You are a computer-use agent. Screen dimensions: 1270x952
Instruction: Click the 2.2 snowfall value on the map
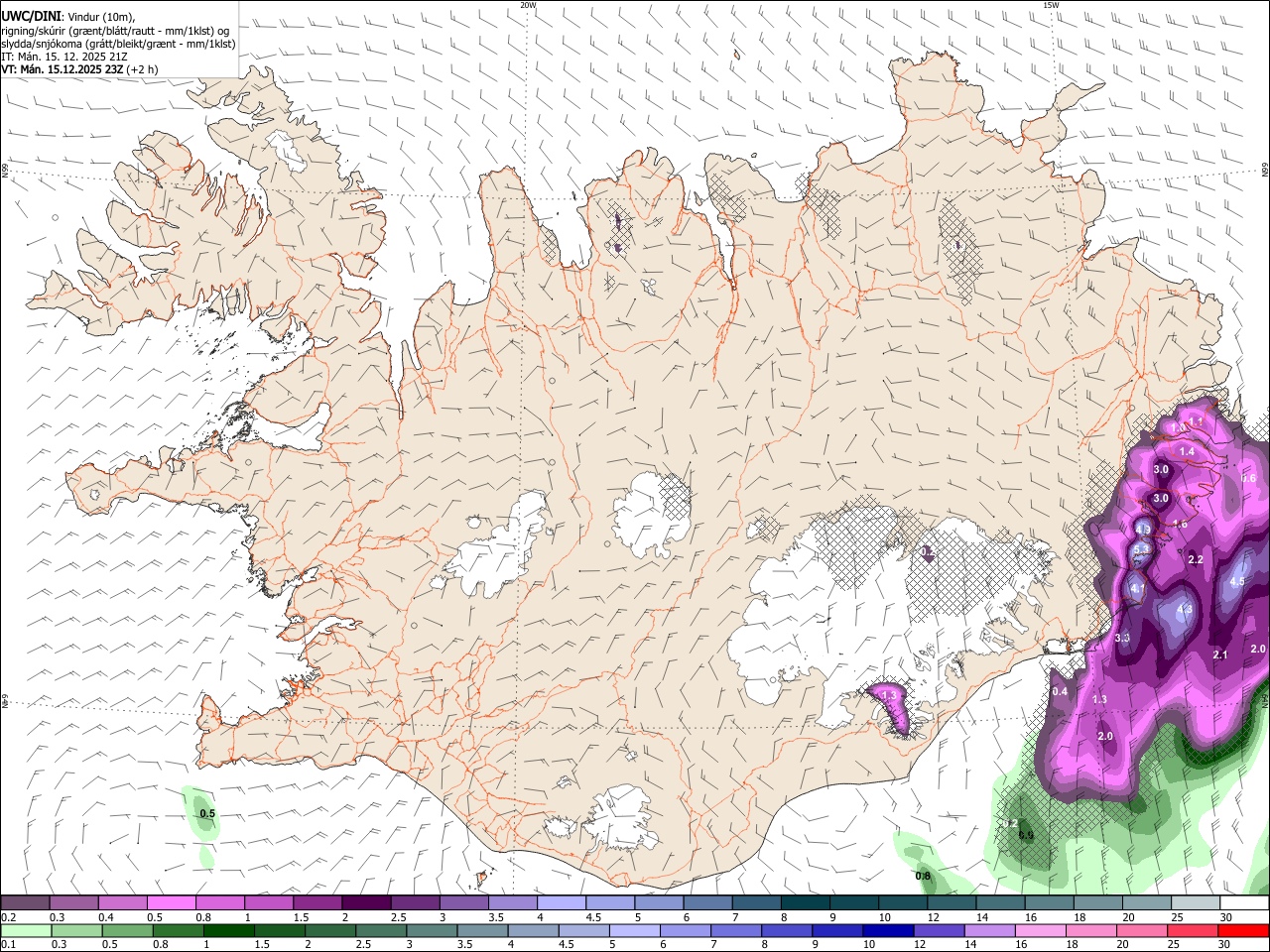[1196, 560]
